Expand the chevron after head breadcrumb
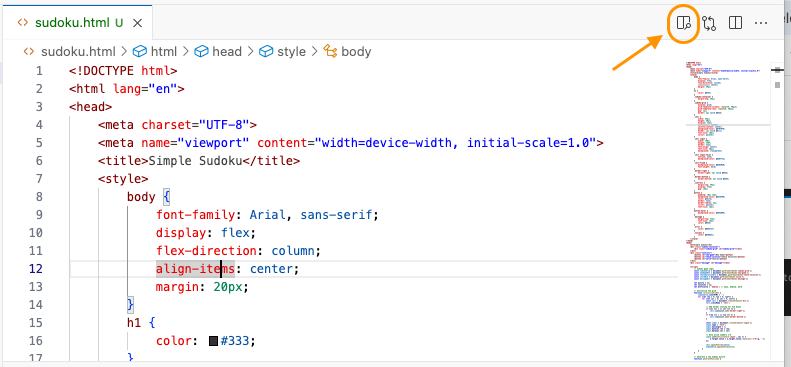Image resolution: width=791 pixels, height=367 pixels. [250, 51]
